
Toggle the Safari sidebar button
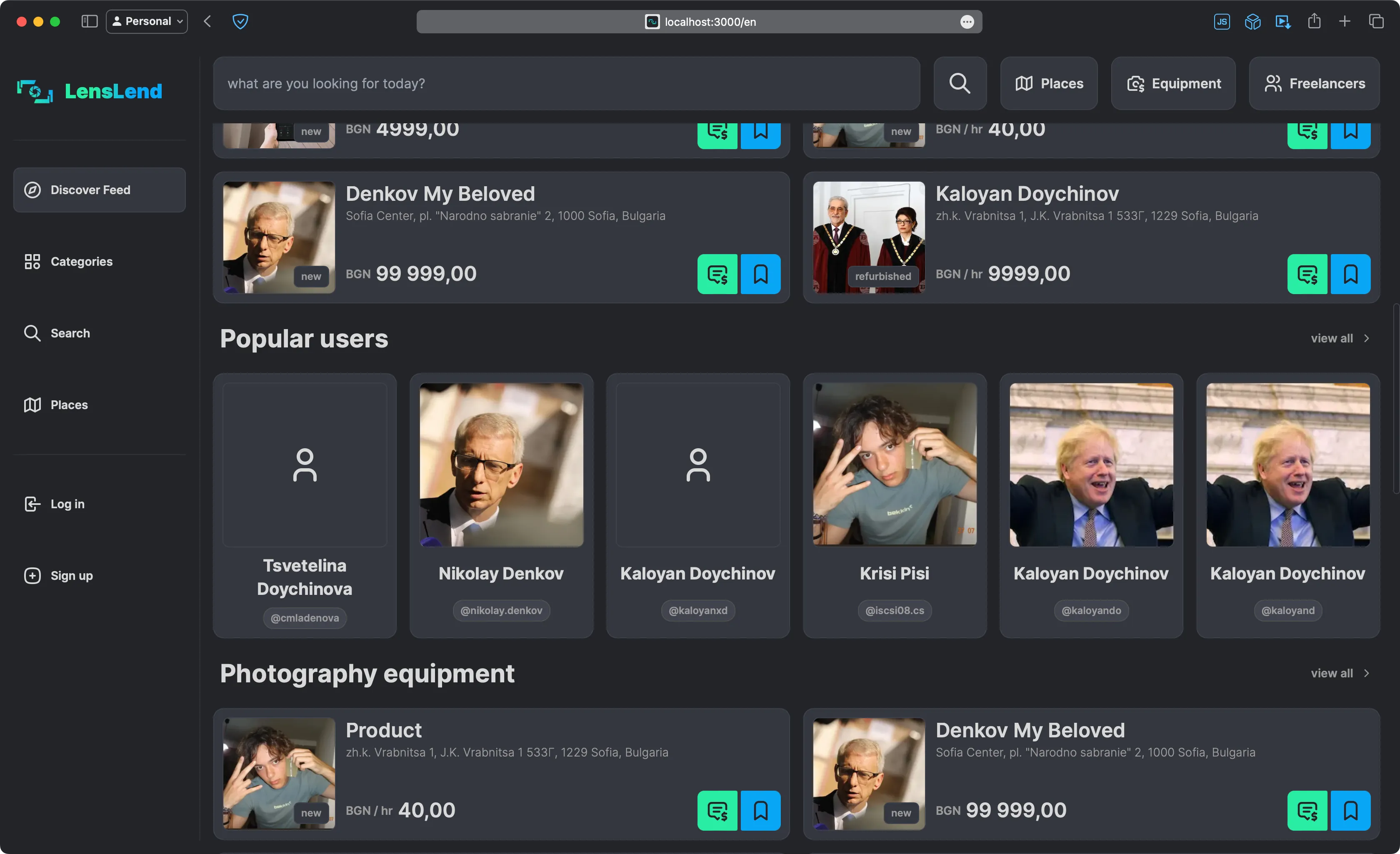tap(89, 22)
